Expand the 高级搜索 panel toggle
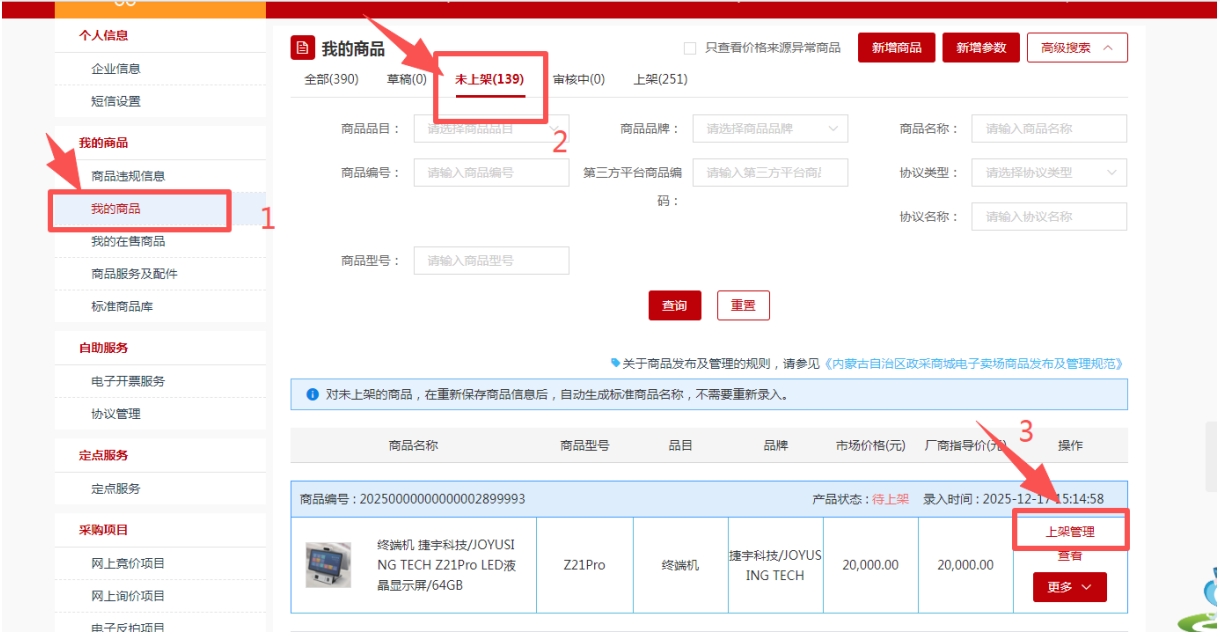 tap(1076, 48)
